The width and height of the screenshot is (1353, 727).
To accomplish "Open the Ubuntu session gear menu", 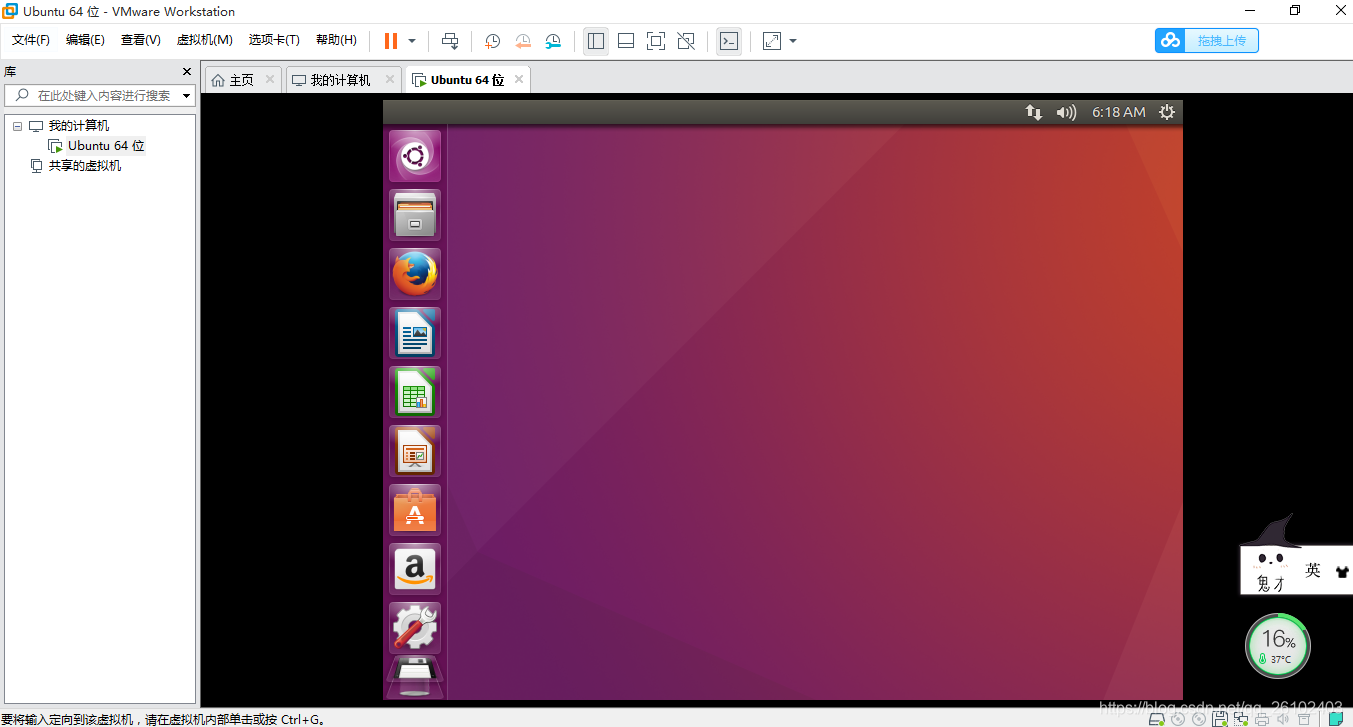I will point(1167,112).
